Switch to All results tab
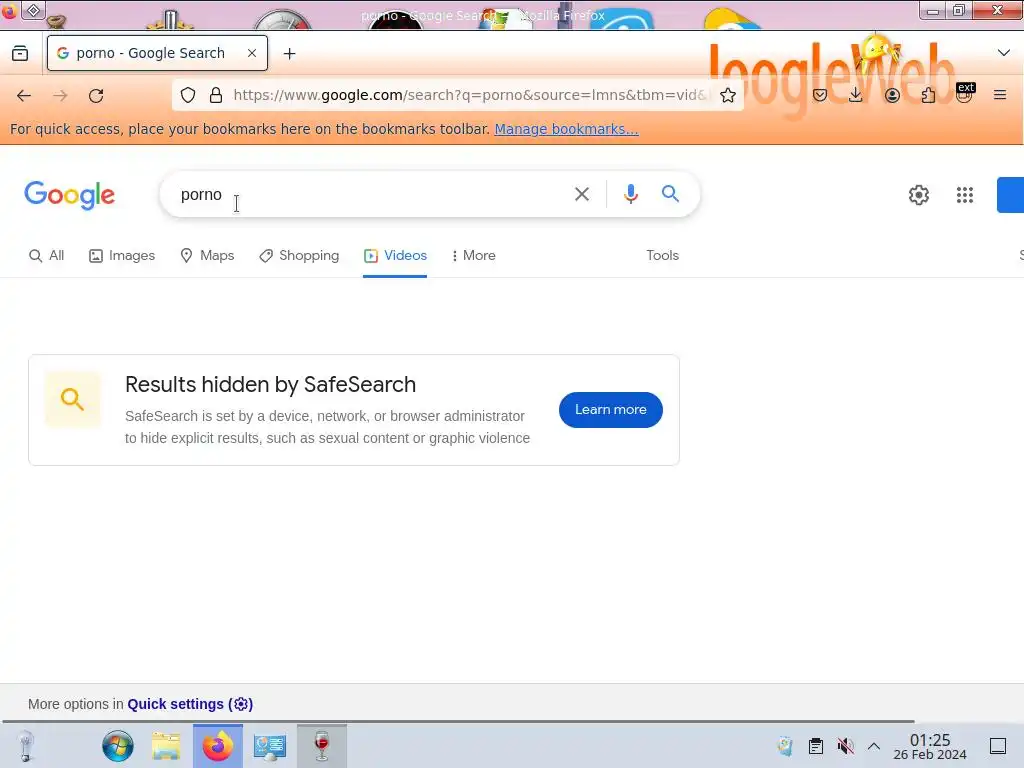Screen dimensions: 1024x768 click(46, 255)
